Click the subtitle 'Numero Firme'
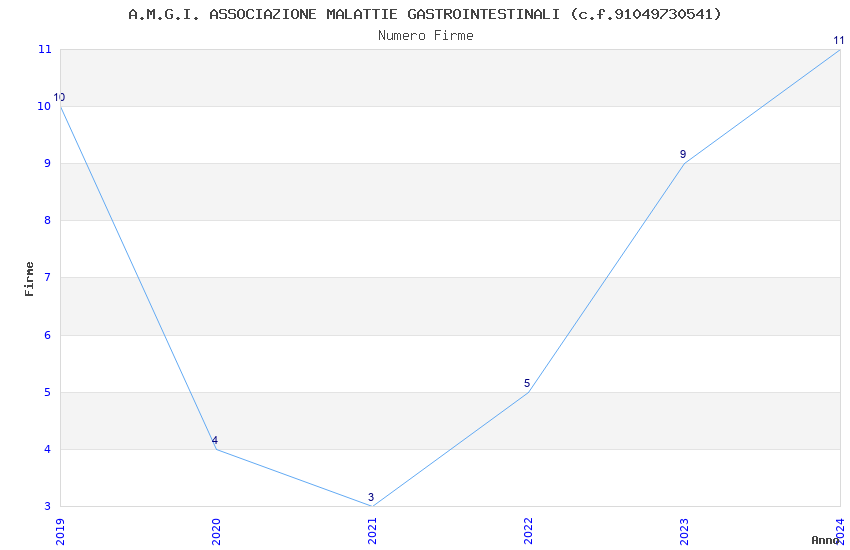850x550 pixels. click(x=426, y=36)
